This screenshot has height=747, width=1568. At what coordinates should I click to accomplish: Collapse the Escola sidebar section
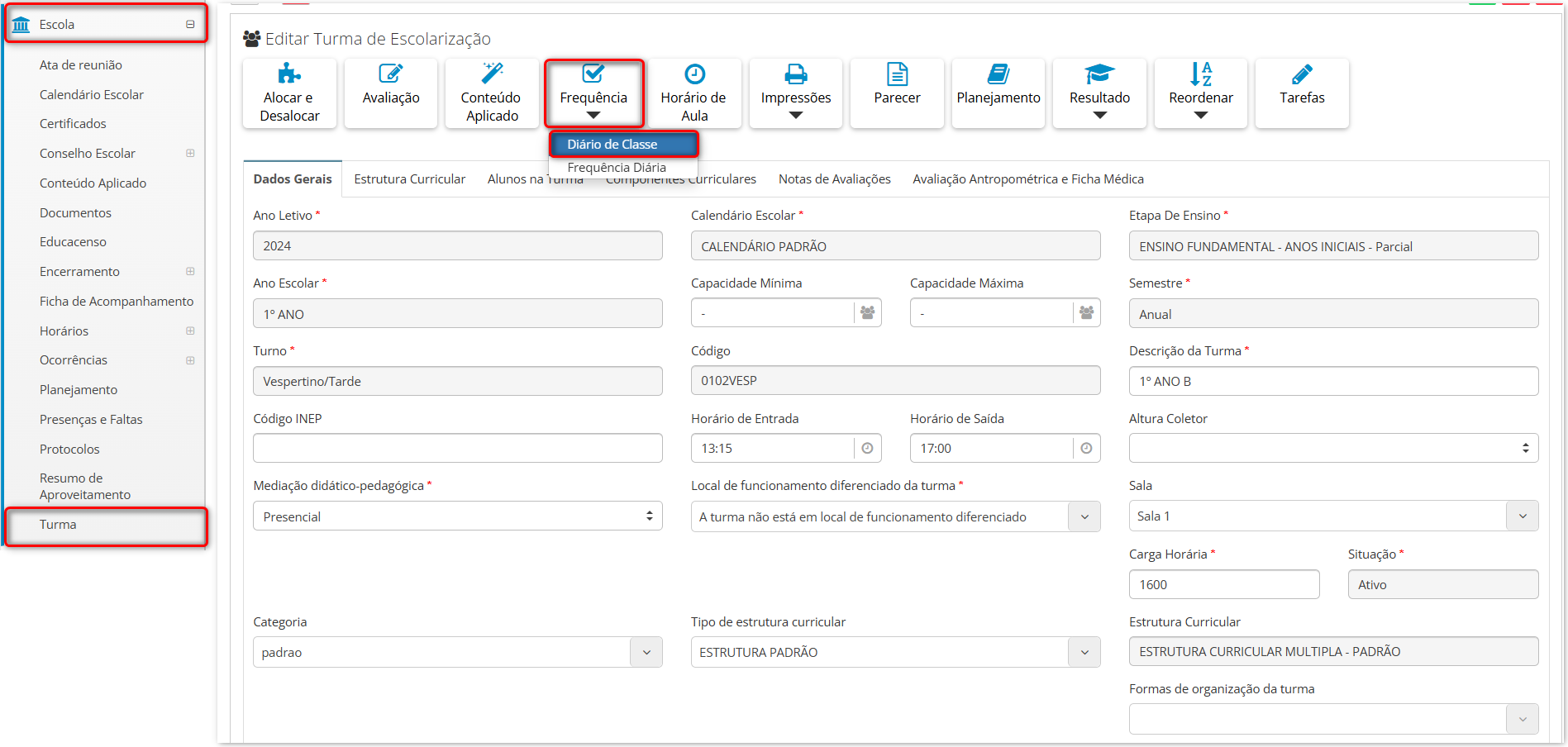tap(190, 25)
